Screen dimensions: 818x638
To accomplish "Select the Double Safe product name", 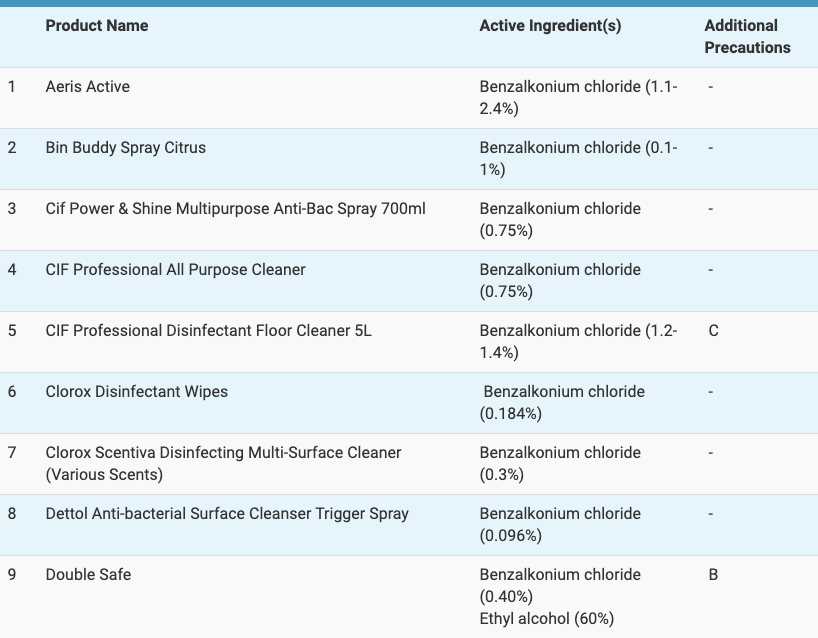I will (x=88, y=575).
